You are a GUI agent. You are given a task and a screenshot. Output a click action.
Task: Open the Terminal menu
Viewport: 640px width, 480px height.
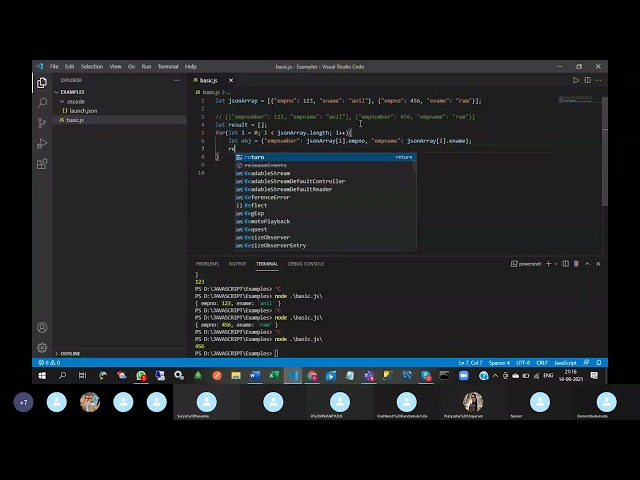click(168, 67)
